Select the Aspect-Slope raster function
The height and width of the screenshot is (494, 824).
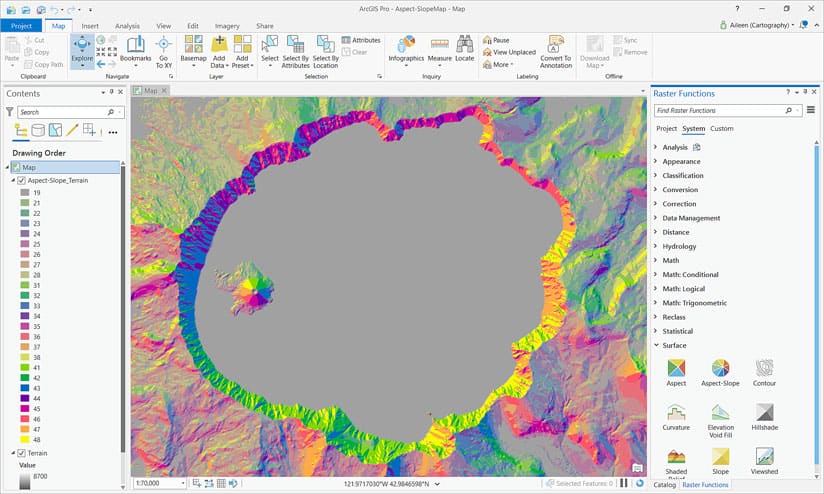click(720, 373)
